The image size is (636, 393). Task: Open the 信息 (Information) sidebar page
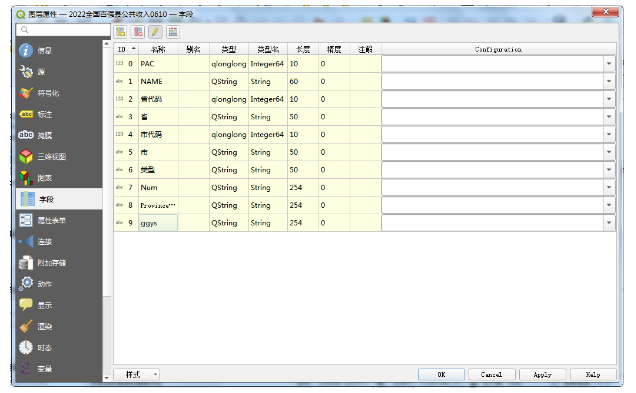tap(59, 50)
